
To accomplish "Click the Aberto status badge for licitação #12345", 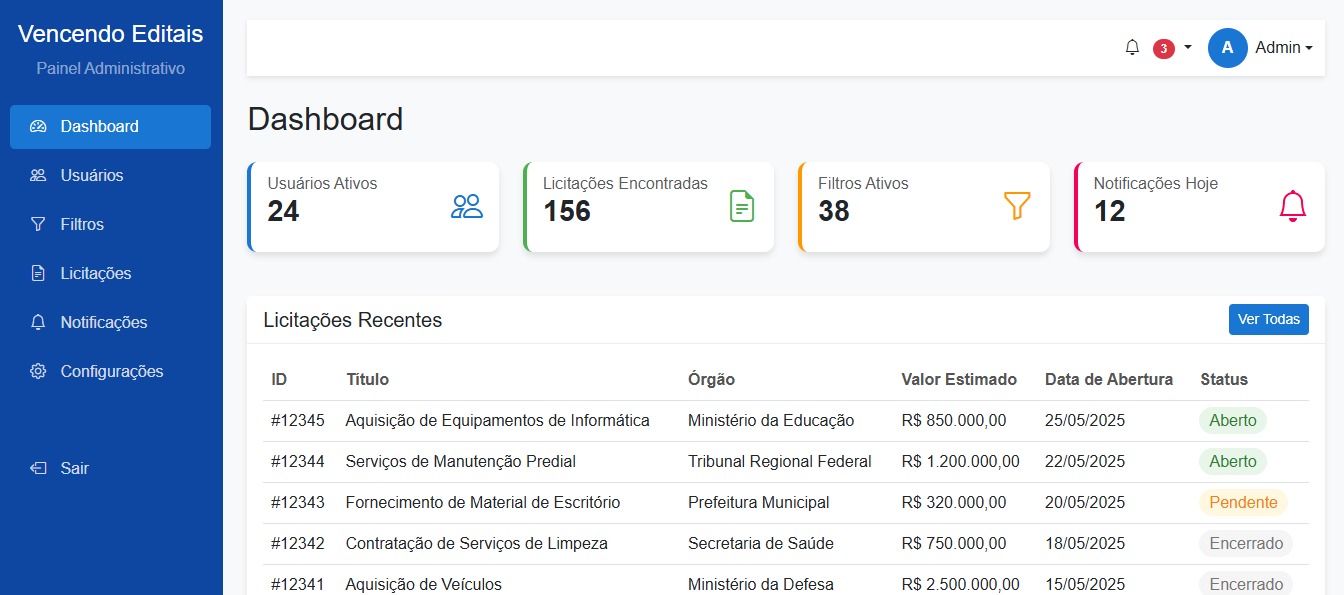I will point(1232,420).
